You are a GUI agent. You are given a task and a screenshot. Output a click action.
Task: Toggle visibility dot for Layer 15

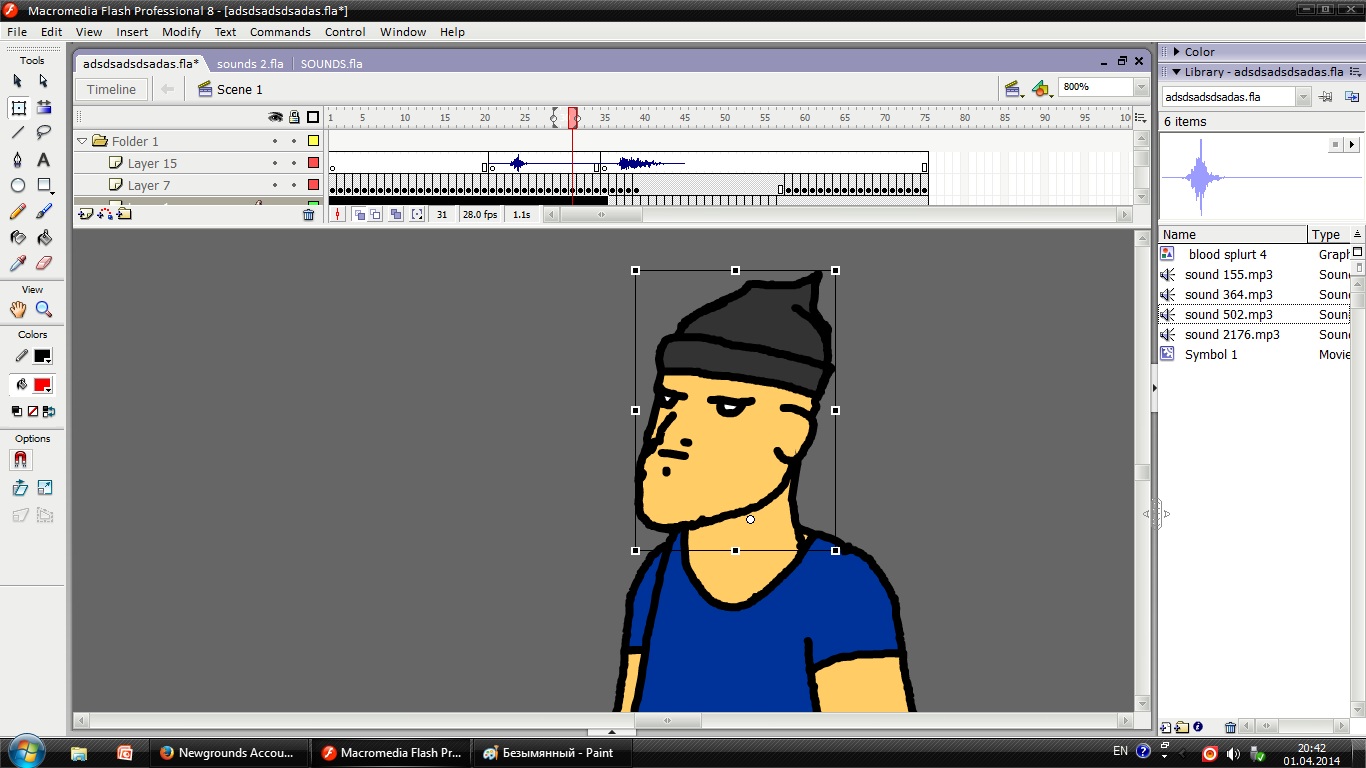275,163
